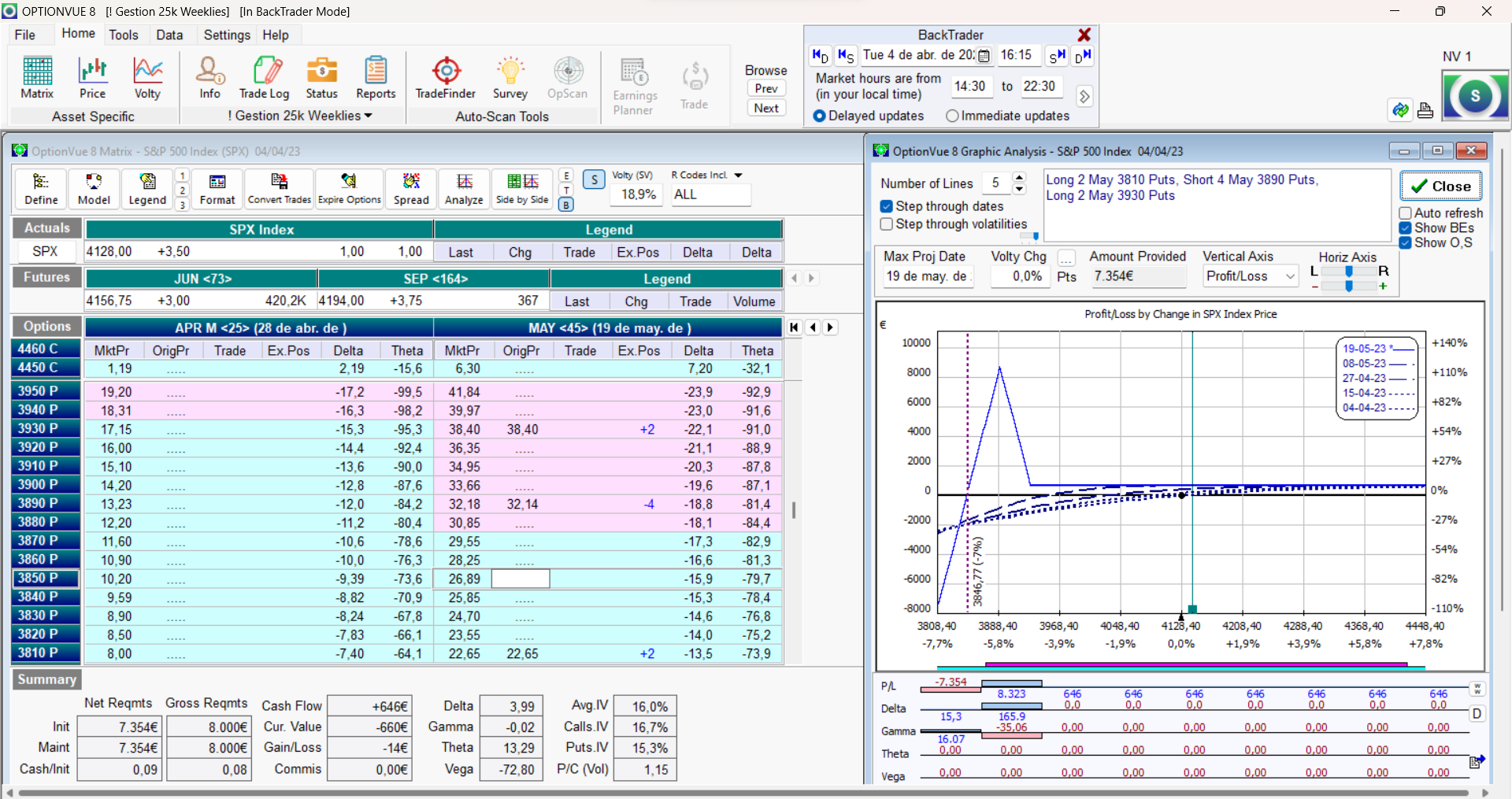Click the Close button in Graphic Analysis
This screenshot has width=1512, height=799.
(x=1440, y=186)
